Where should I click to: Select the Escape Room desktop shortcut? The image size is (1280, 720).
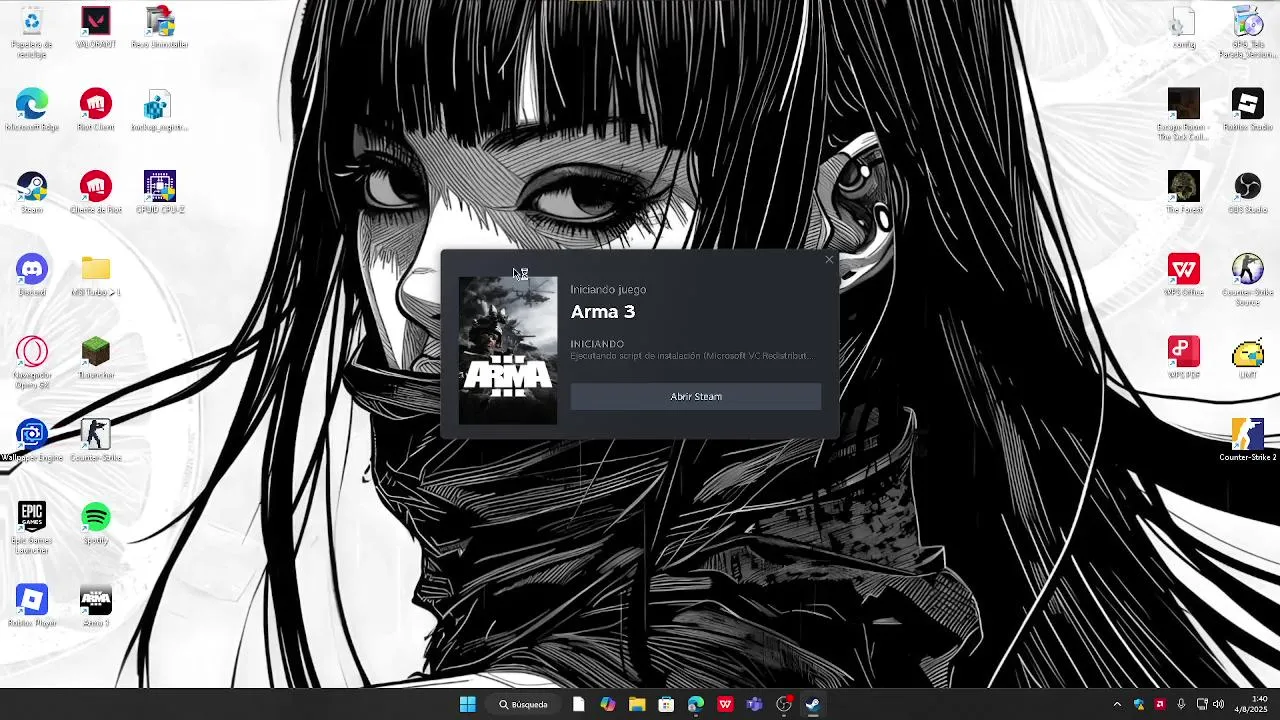click(1184, 115)
